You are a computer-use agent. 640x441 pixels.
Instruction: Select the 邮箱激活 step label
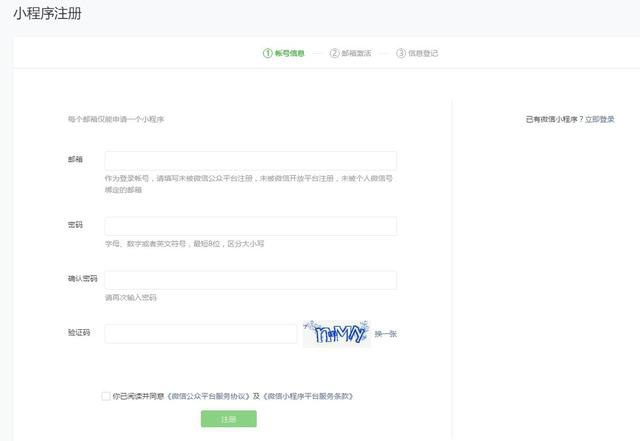[x=356, y=53]
